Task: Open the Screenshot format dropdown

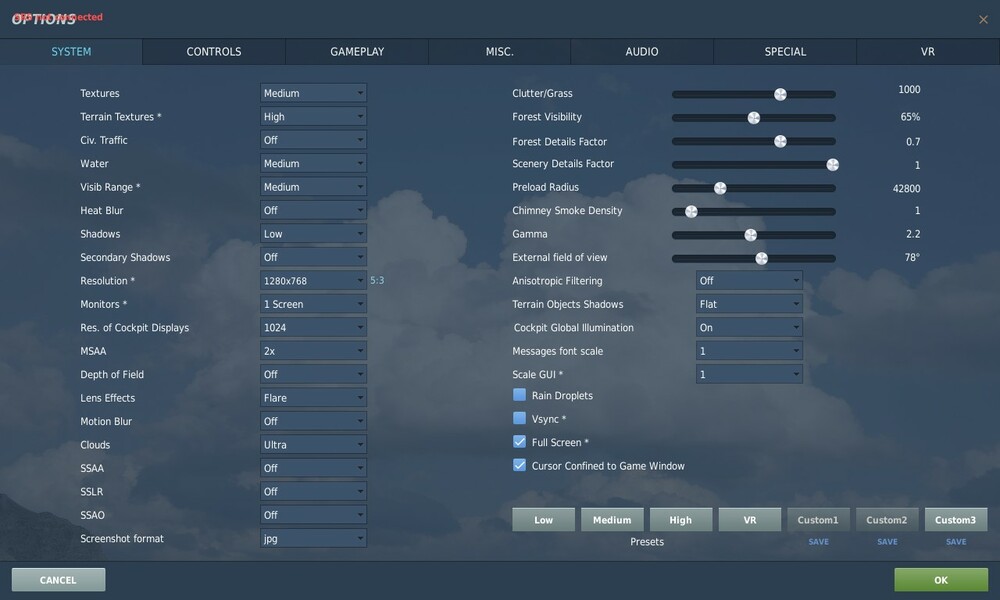Action: pos(313,539)
